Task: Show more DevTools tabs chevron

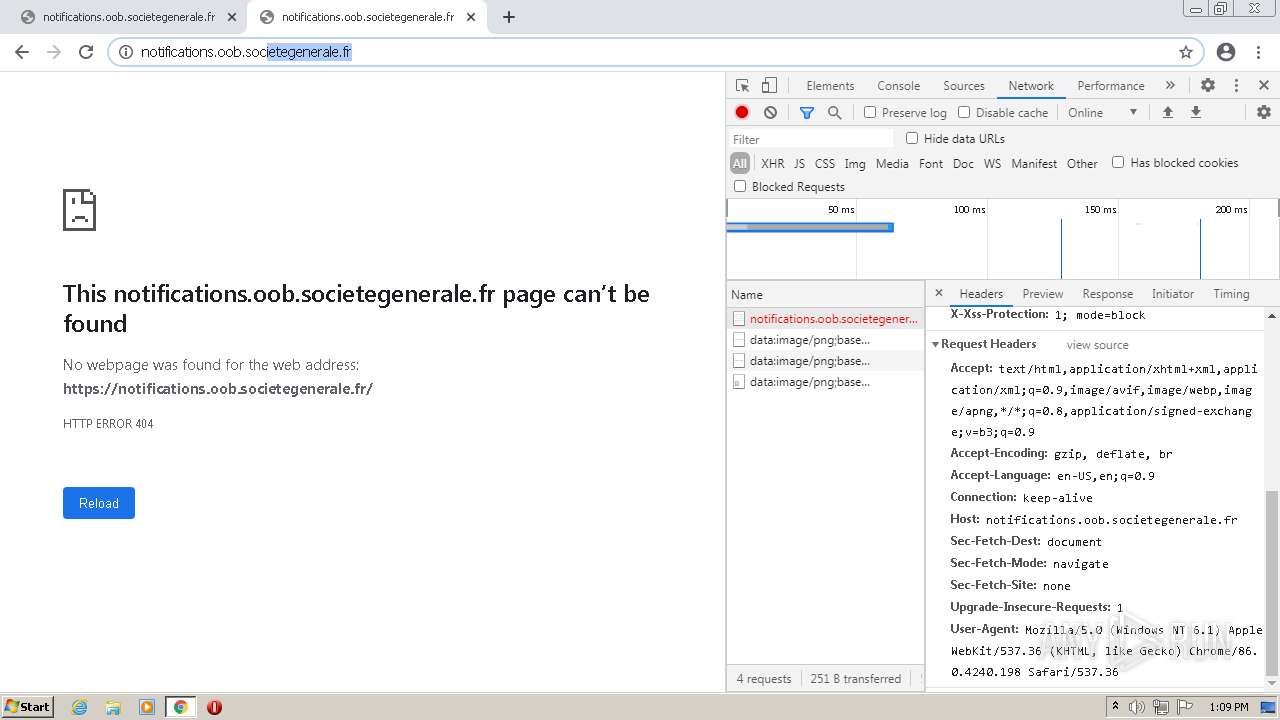Action: click(1170, 85)
